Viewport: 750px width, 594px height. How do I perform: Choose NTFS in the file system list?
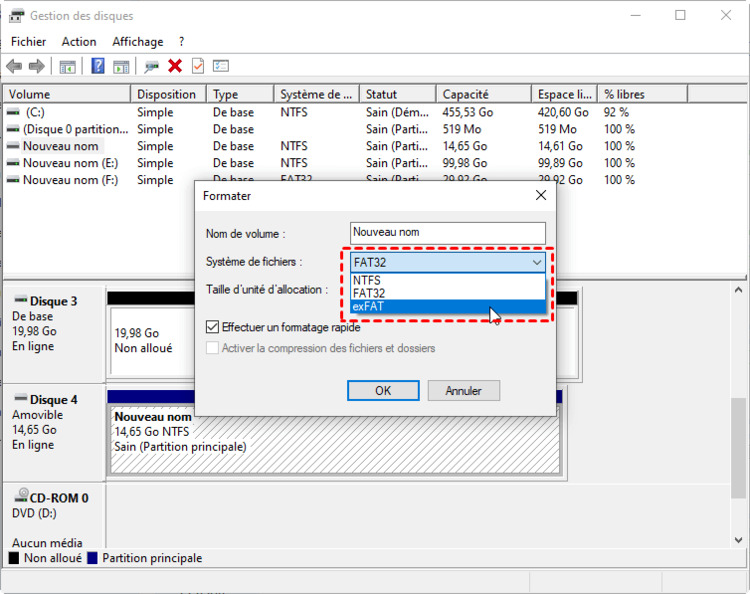point(448,280)
